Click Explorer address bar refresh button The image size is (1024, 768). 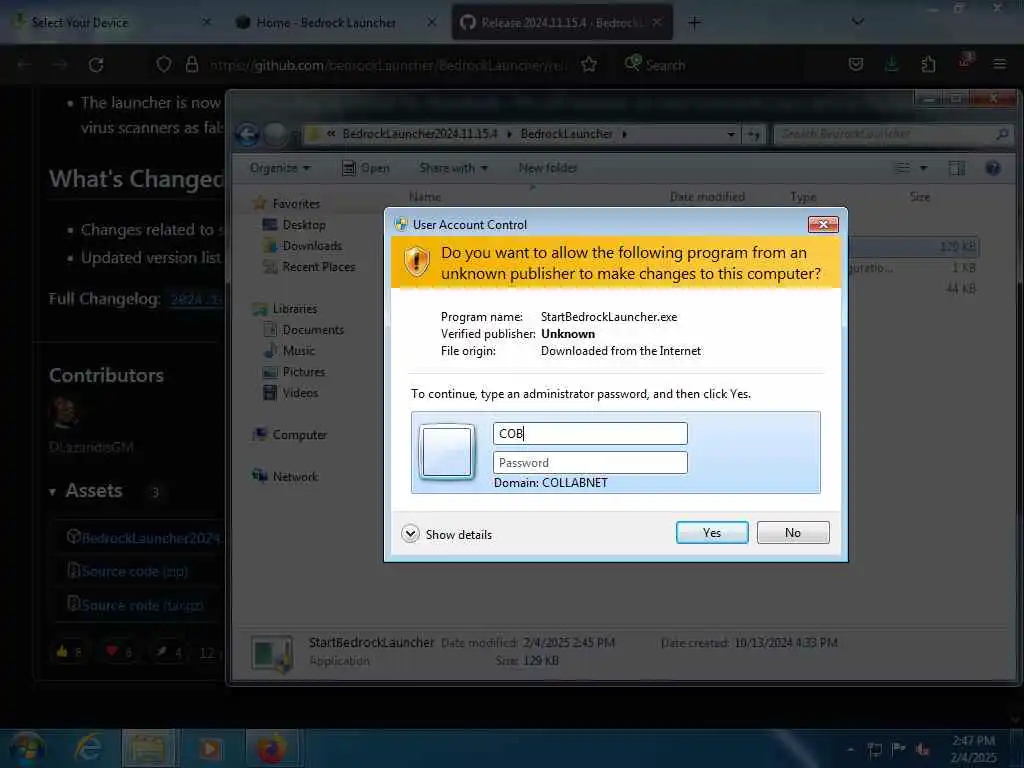click(x=754, y=135)
